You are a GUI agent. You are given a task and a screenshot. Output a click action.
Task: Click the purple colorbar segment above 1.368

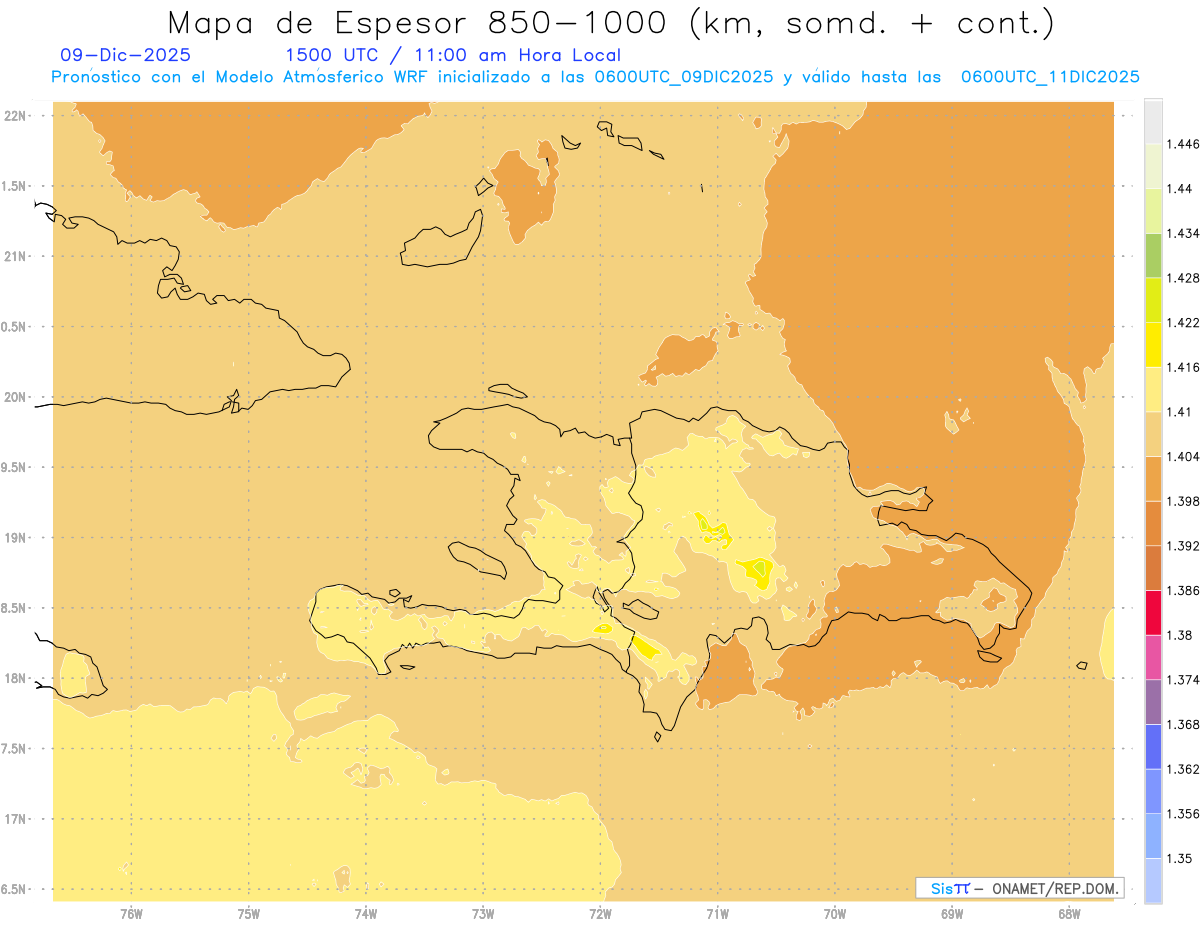(x=1154, y=702)
